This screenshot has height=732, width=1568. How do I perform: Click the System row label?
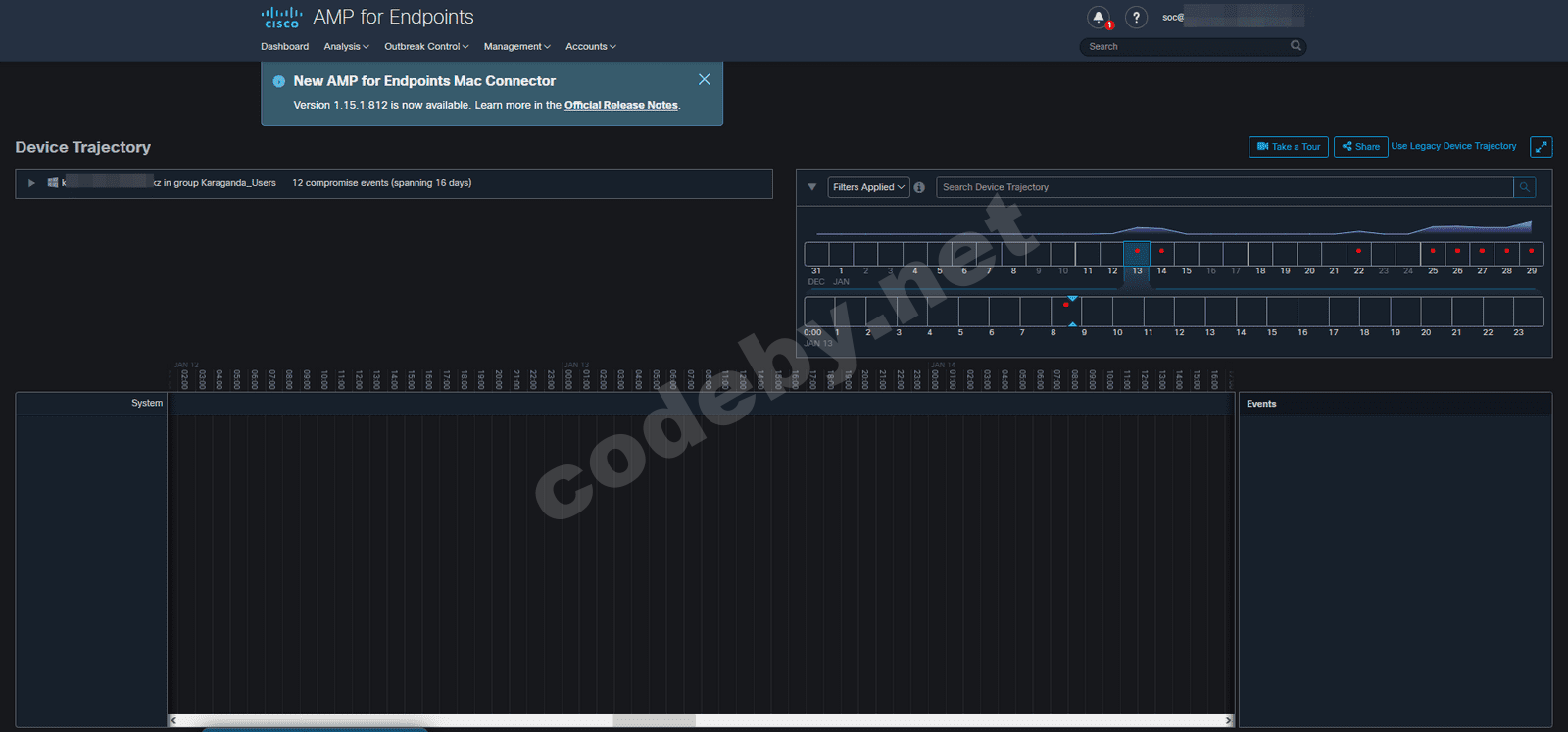pyautogui.click(x=147, y=403)
